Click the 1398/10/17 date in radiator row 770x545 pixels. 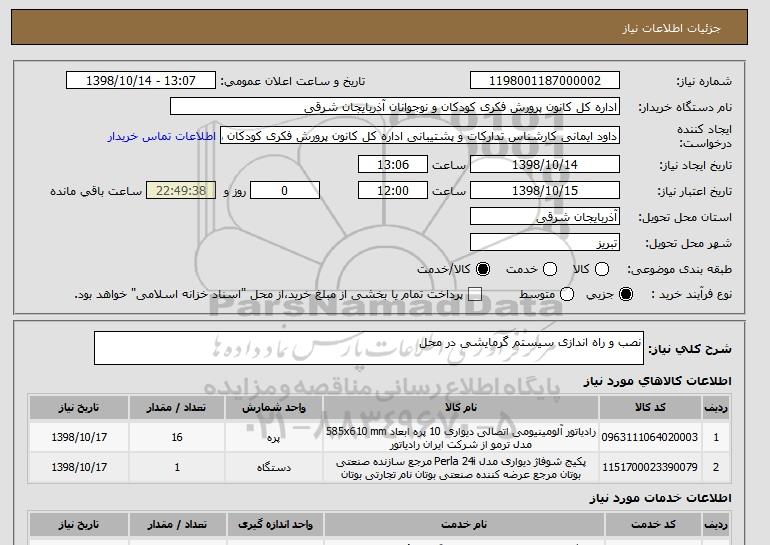click(79, 437)
